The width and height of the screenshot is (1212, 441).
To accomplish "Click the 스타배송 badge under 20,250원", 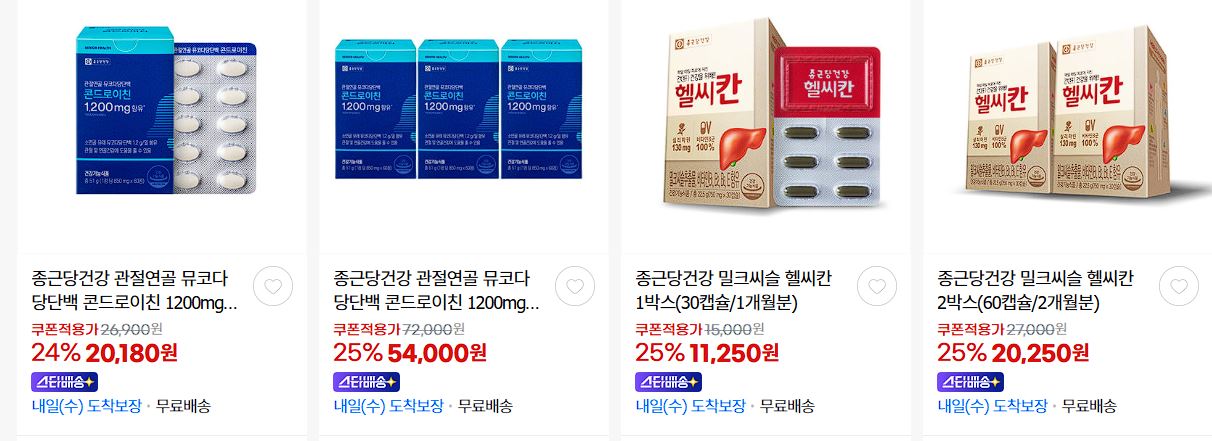I will click(971, 381).
